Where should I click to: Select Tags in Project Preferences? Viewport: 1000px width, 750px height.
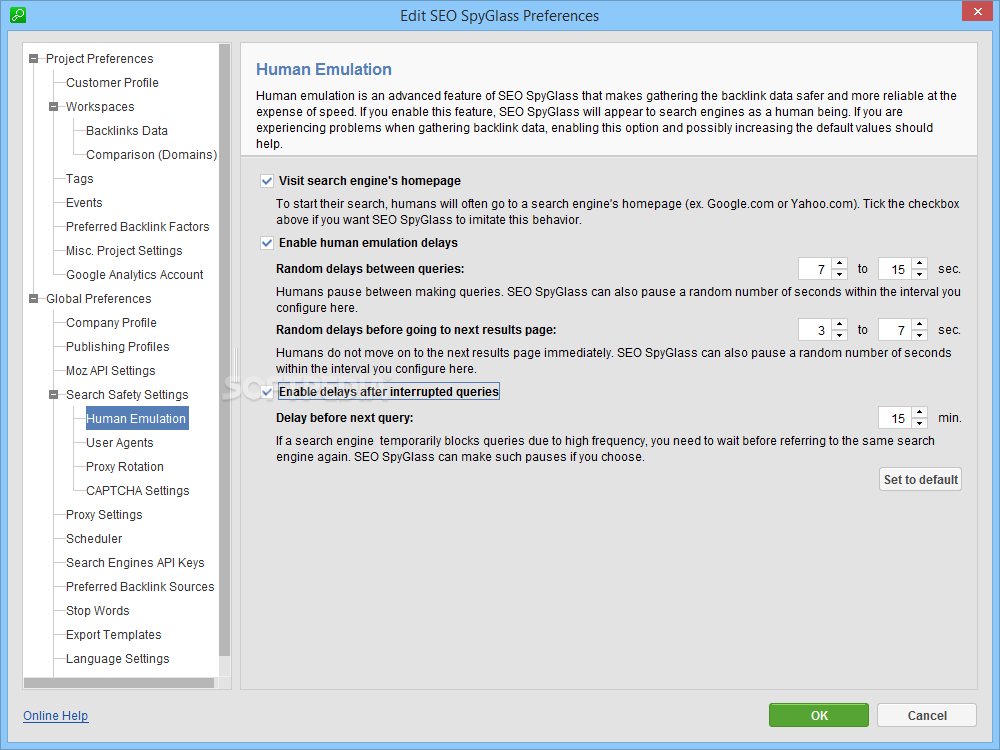(80, 179)
